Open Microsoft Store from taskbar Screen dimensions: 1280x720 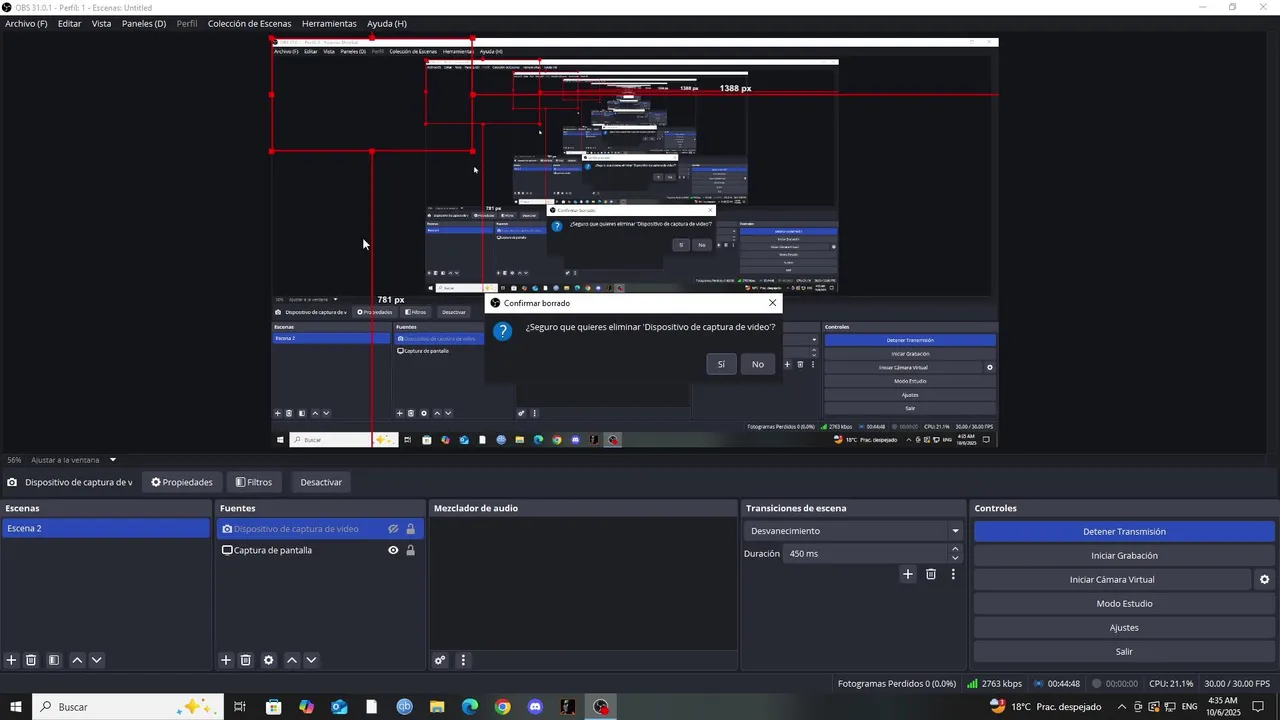[274, 707]
